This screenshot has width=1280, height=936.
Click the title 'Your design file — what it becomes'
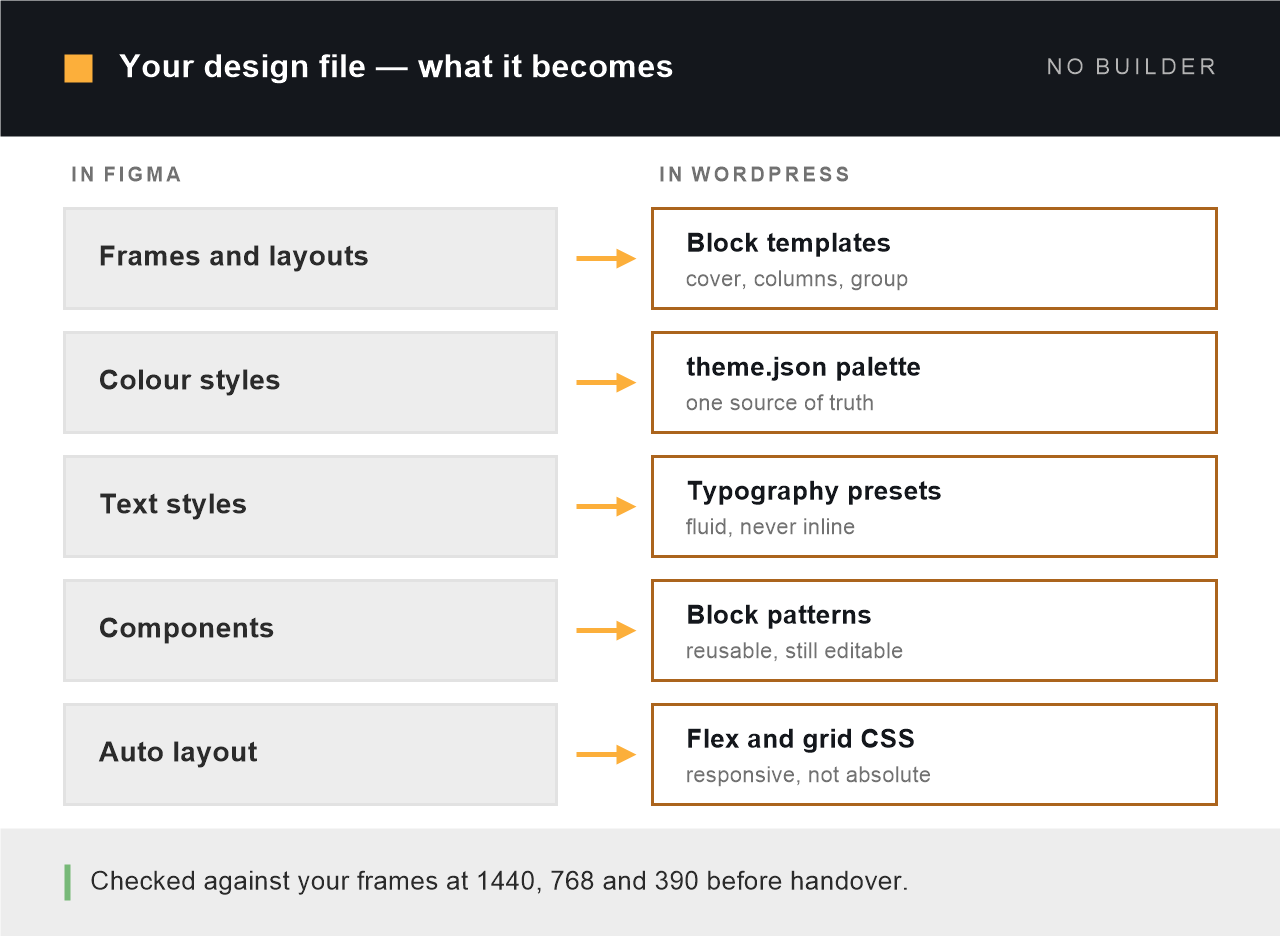point(396,67)
